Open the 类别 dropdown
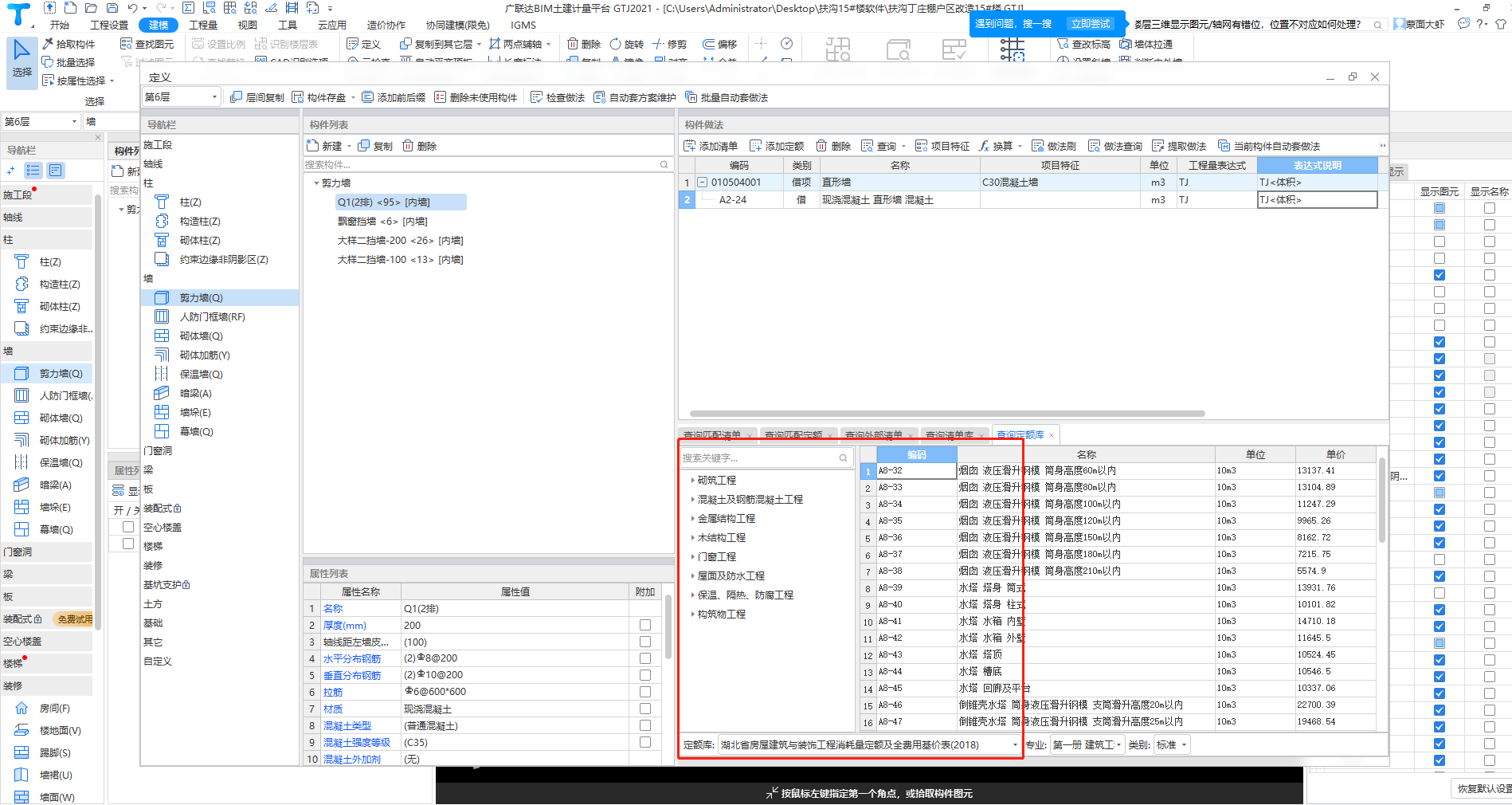The width and height of the screenshot is (1512, 805). coord(1172,744)
